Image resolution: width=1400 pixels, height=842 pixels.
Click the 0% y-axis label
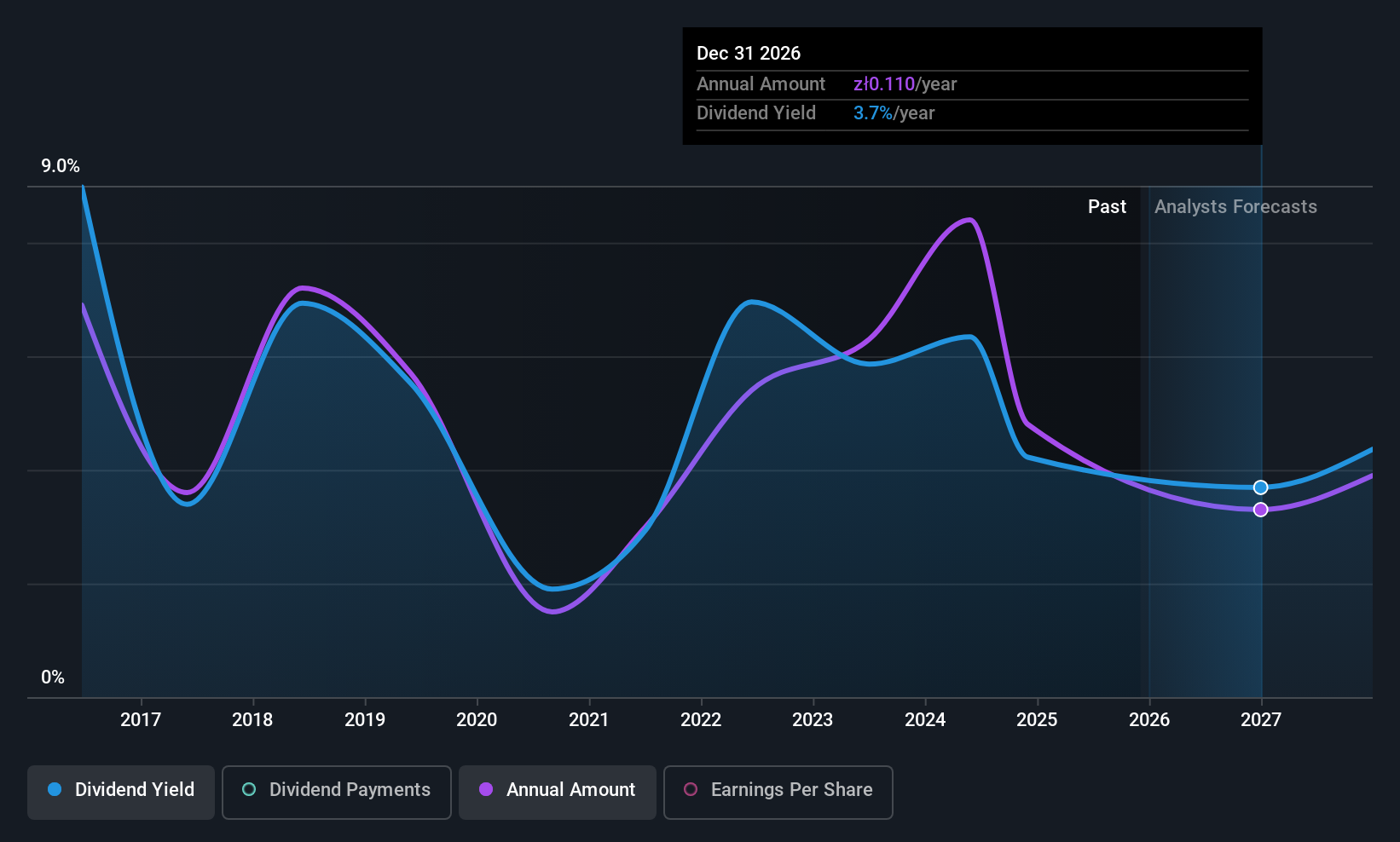(x=53, y=678)
